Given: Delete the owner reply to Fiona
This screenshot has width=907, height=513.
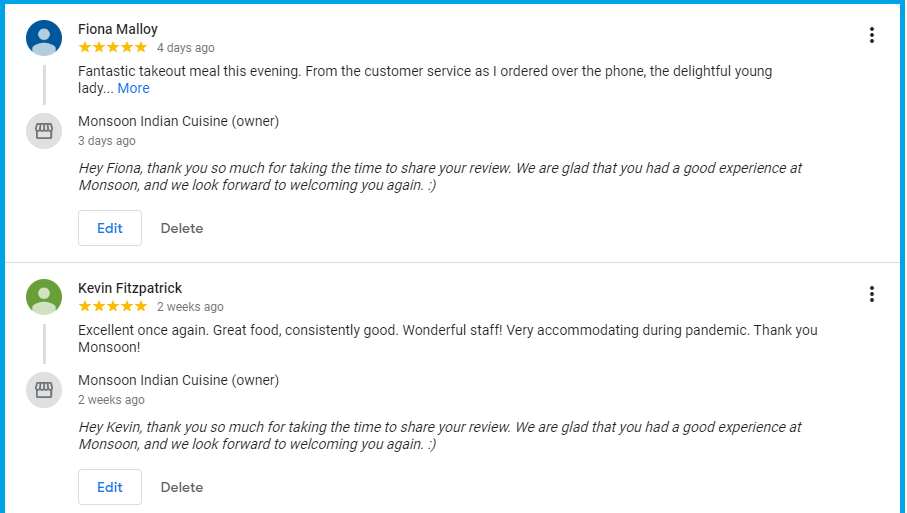Looking at the screenshot, I should 182,228.
